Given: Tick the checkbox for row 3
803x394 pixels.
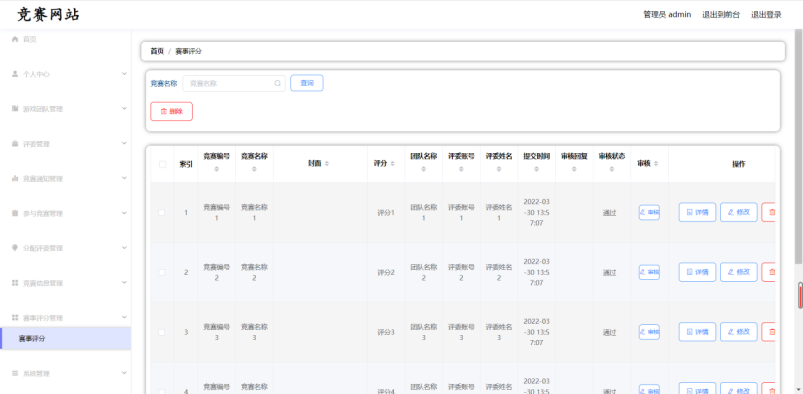Looking at the screenshot, I should [x=162, y=332].
